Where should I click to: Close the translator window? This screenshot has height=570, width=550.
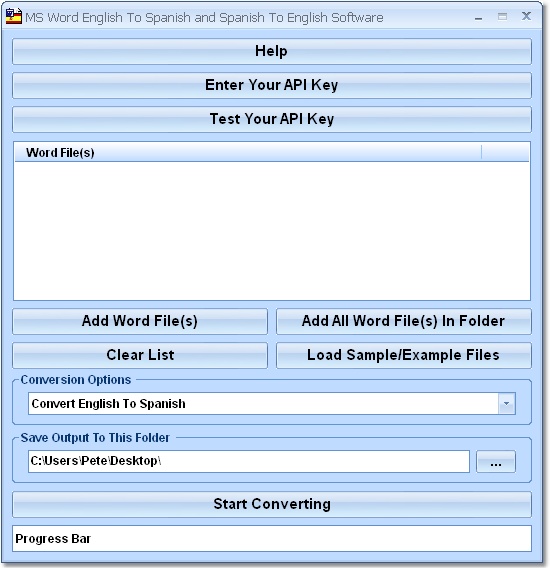pos(526,16)
